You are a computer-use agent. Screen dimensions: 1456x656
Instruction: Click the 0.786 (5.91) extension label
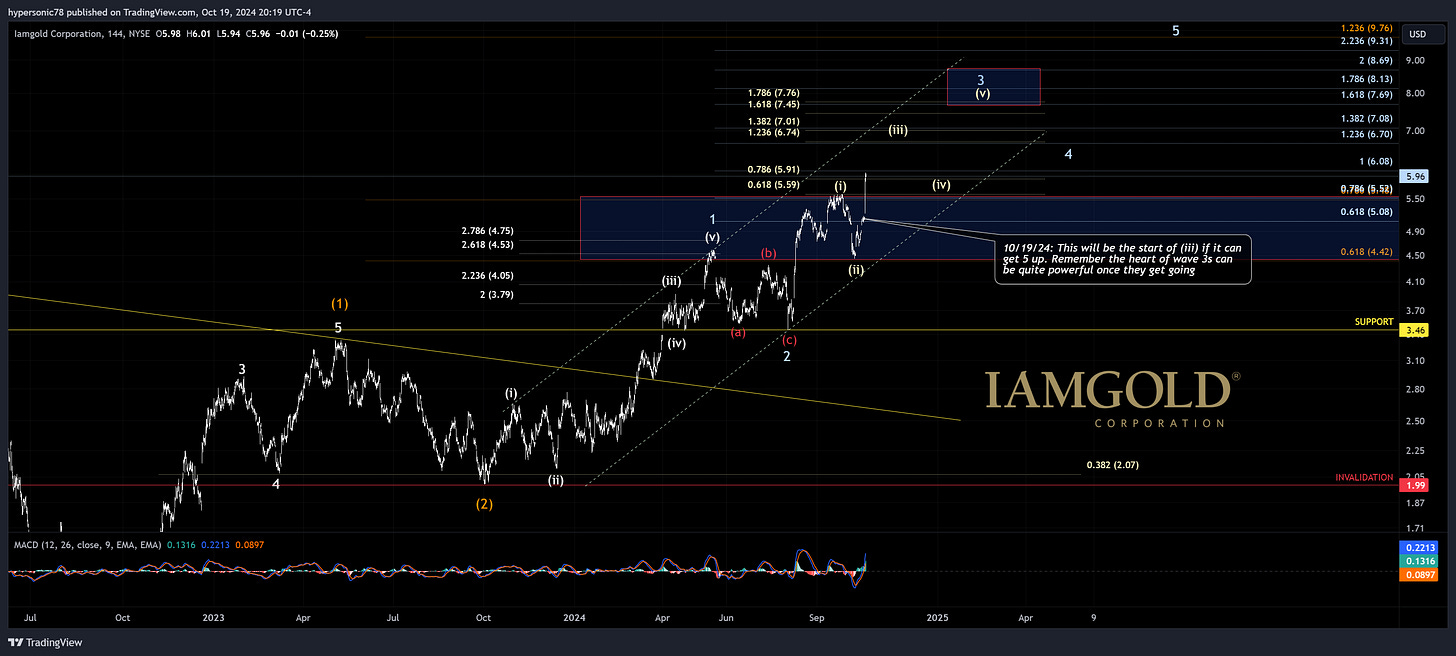point(773,170)
